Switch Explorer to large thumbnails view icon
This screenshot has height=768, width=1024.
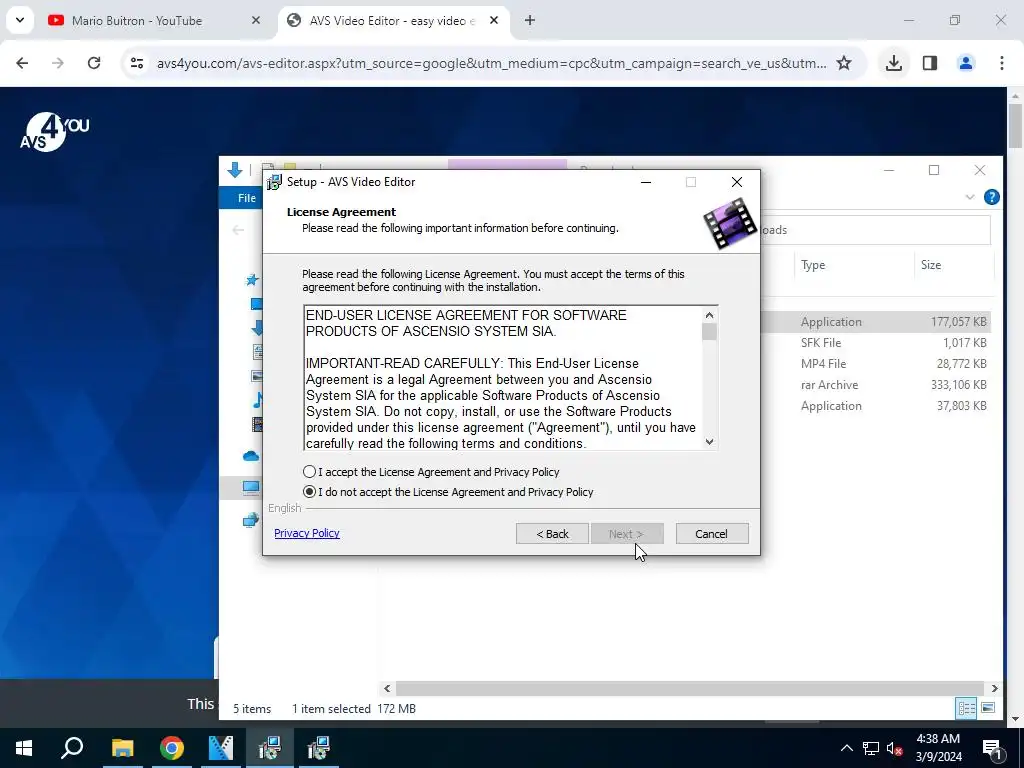coord(987,708)
